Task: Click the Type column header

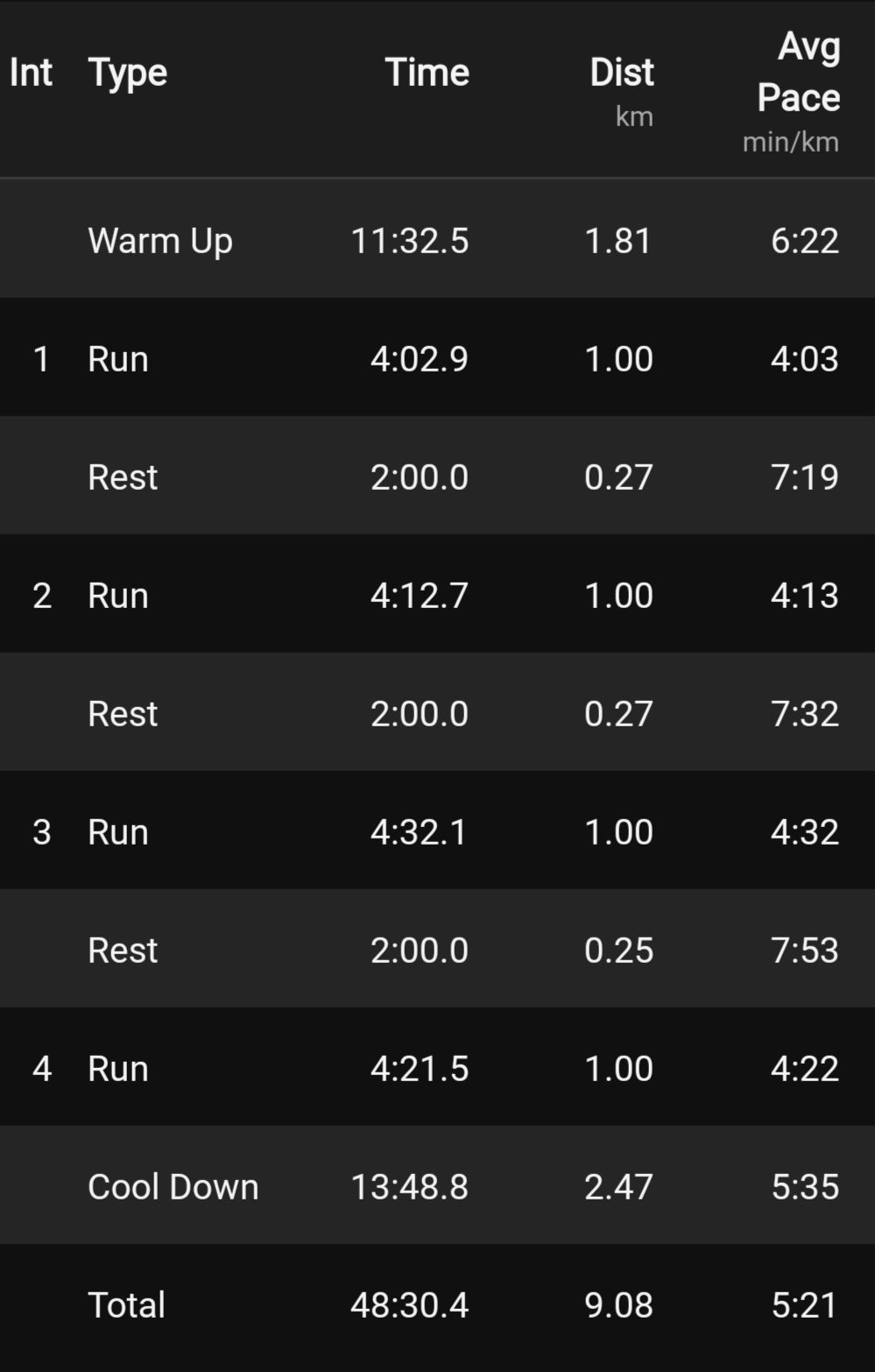Action: 127,73
